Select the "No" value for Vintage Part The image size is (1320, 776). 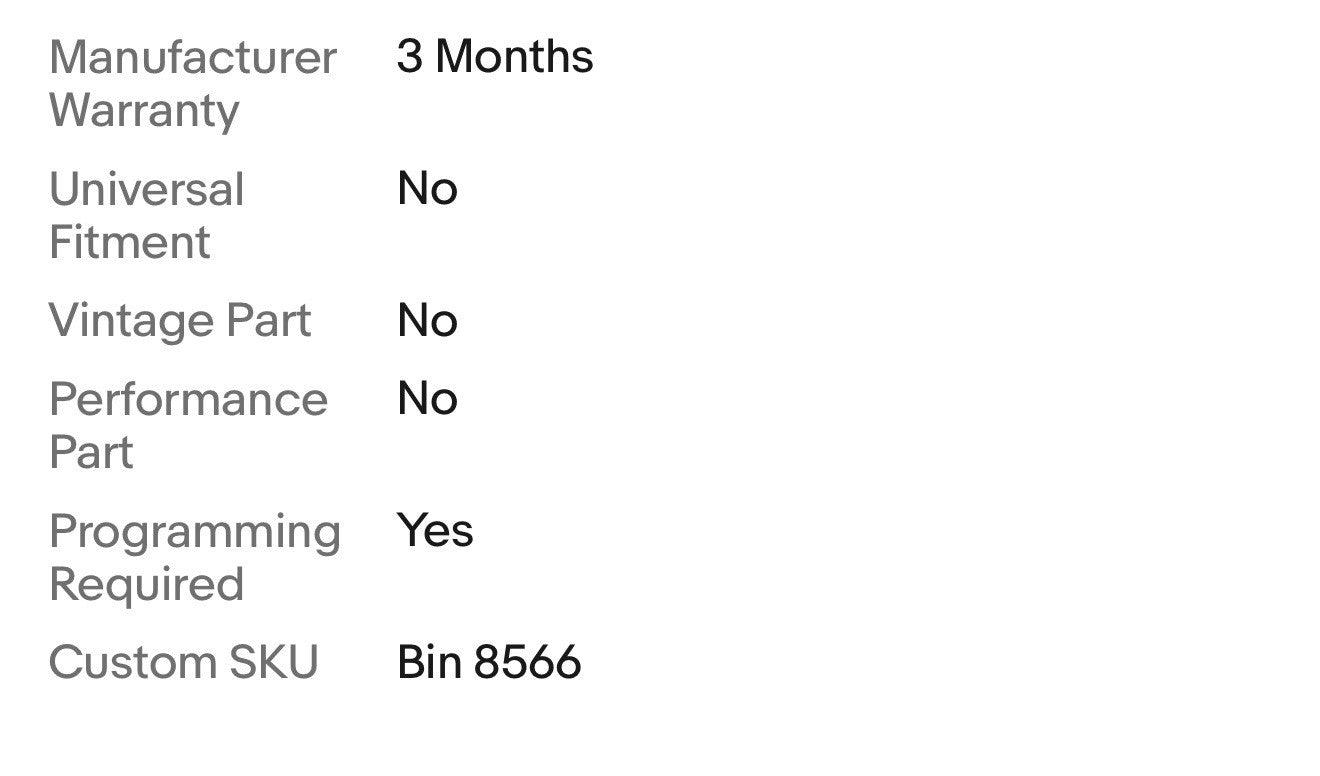click(x=427, y=321)
